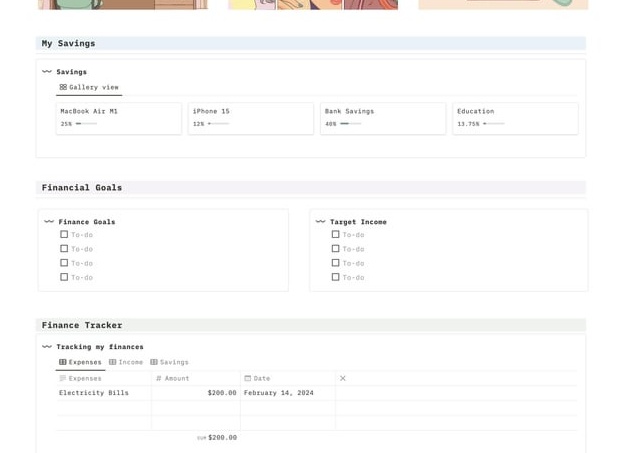Screen dimensions: 626x453
Task: Check the last Finance Goals to-do box
Action: 64,277
